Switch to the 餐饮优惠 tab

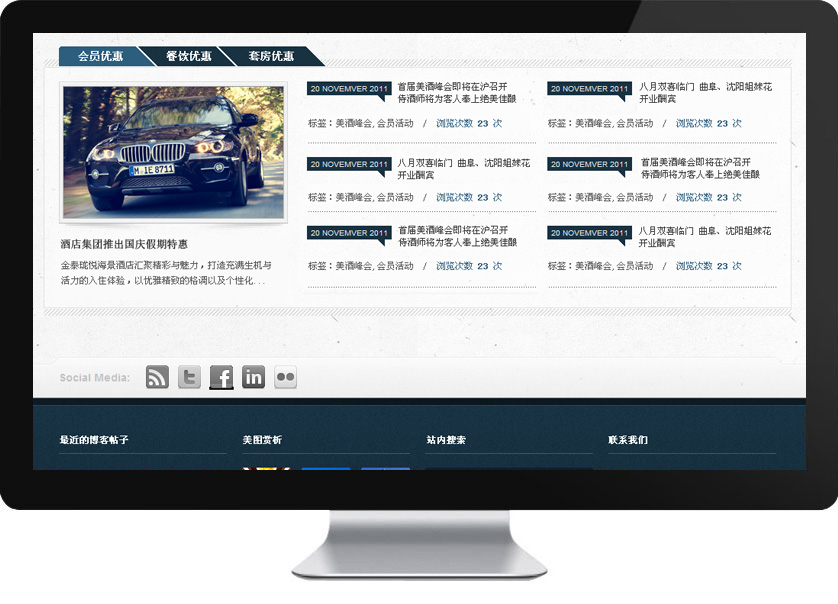188,56
